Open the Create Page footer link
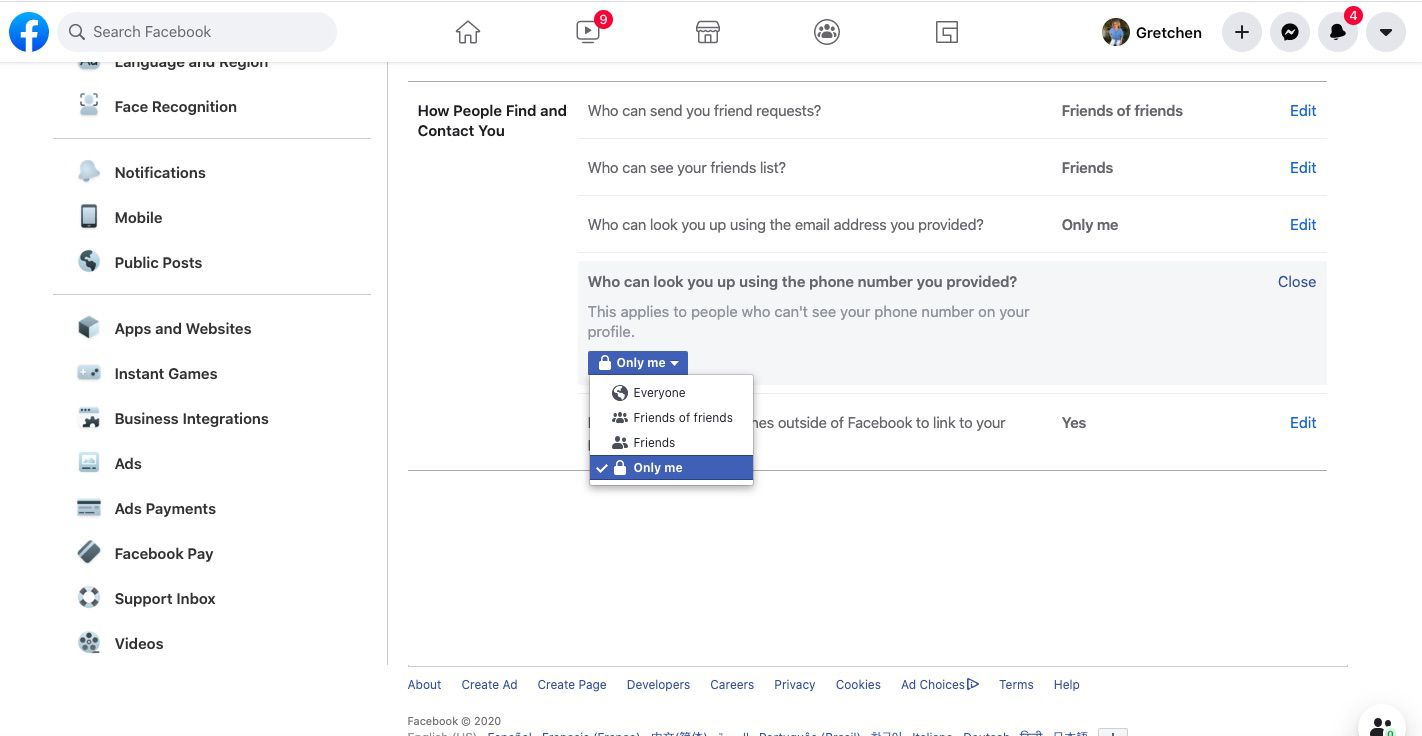 click(572, 685)
